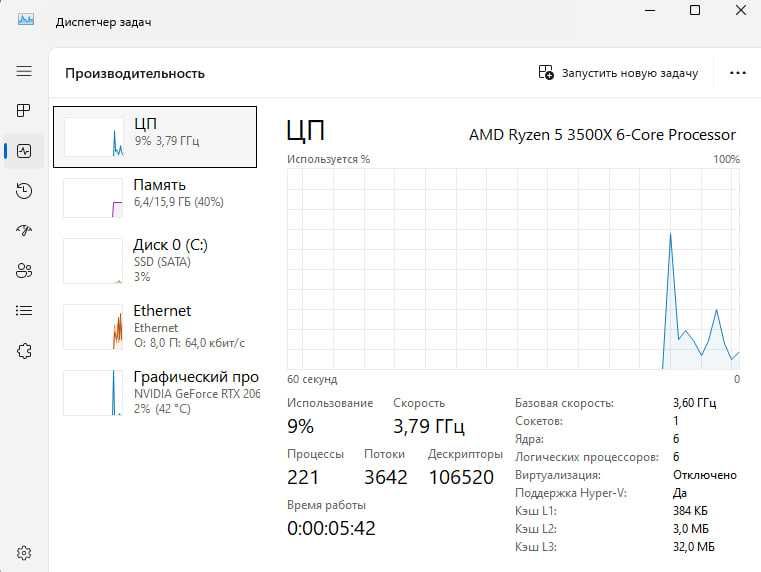Click the Кэш L3 value 32,0 МБ

click(x=694, y=547)
